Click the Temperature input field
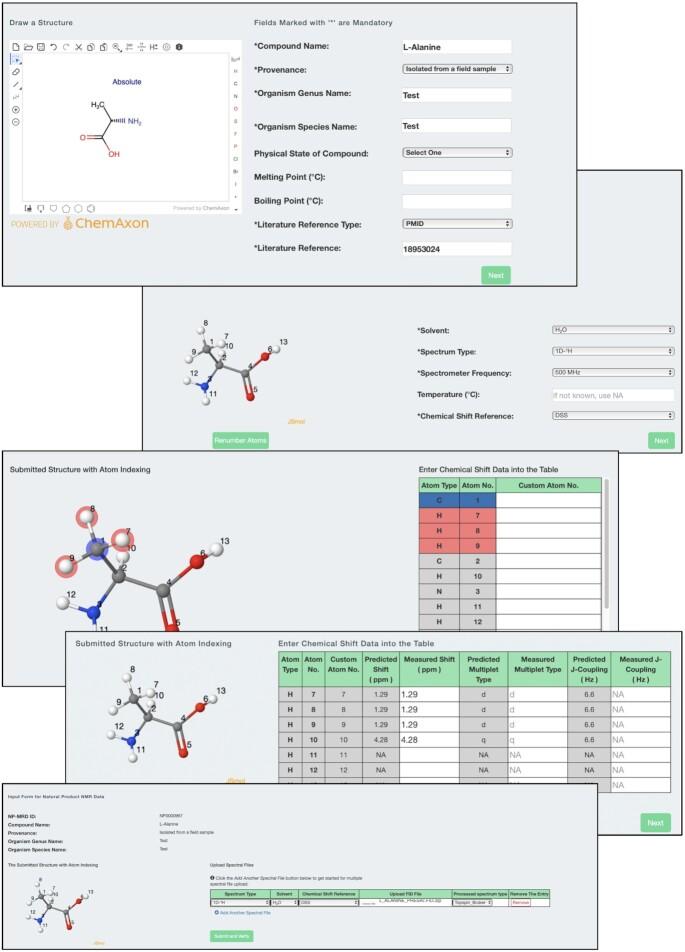The height and width of the screenshot is (952, 685). (613, 395)
